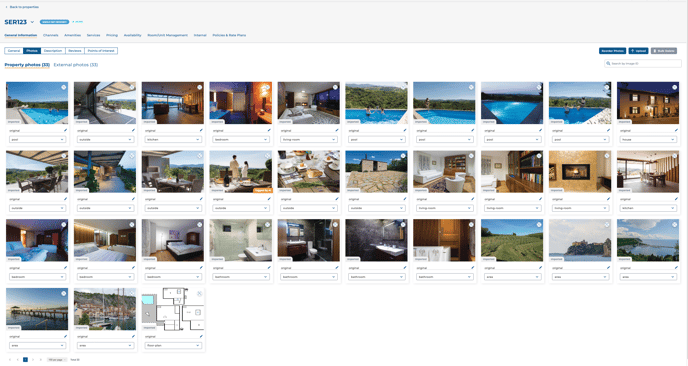Screen dimensions: 688x366
Task: Click the pencil edit icon on floor plan photo
Action: pos(201,337)
